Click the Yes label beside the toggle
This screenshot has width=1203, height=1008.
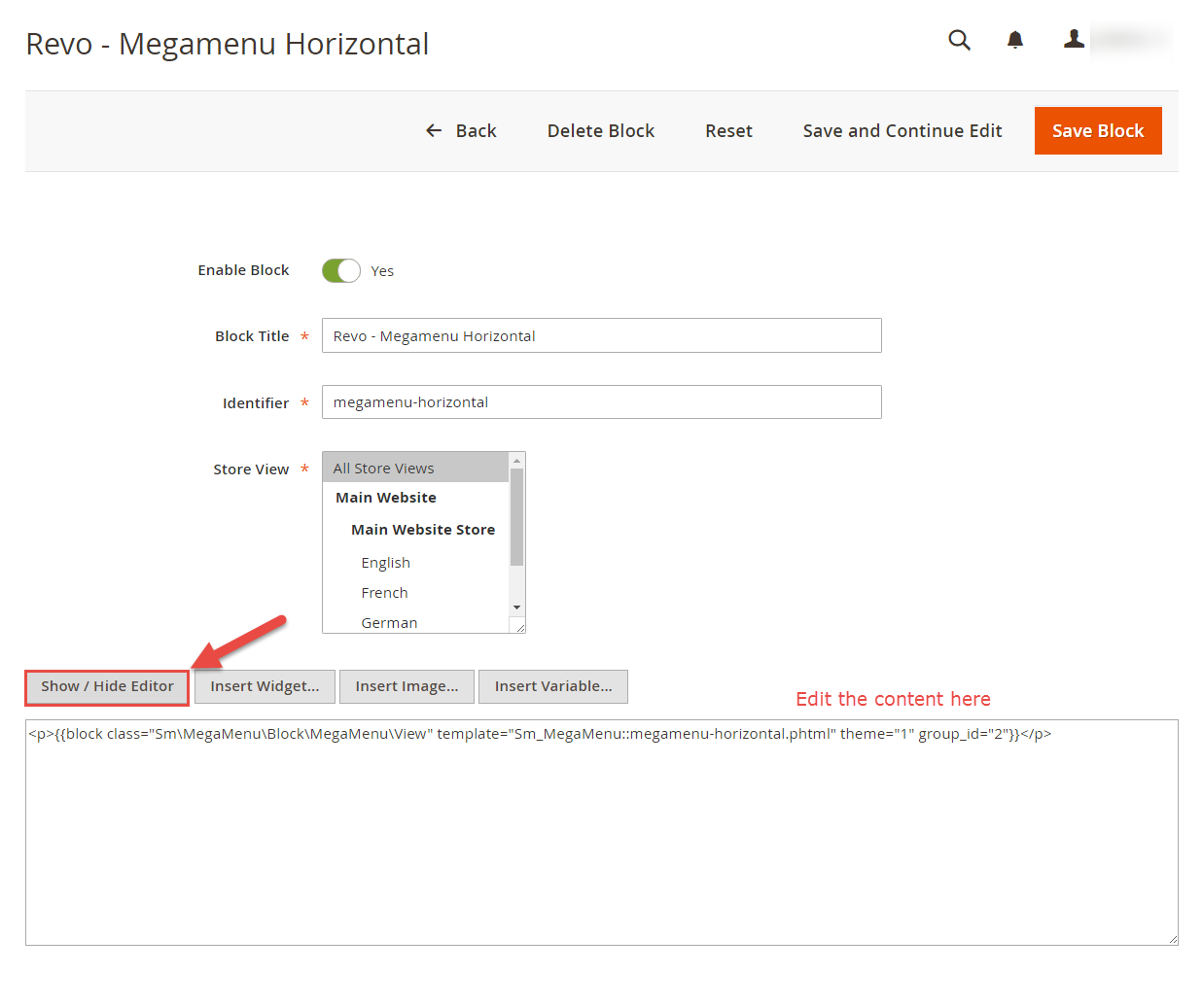tap(382, 271)
